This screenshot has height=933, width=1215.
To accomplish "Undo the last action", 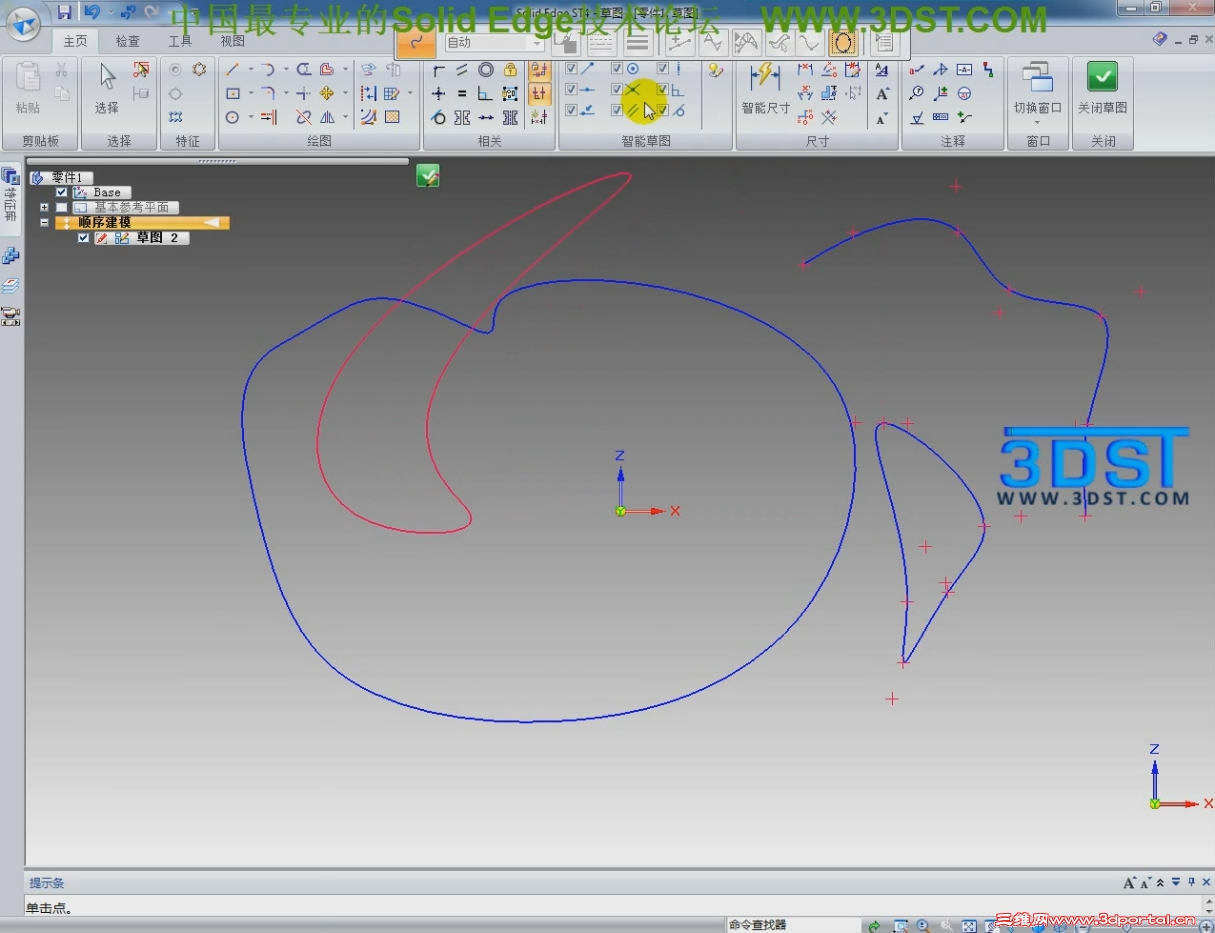I will pos(92,12).
